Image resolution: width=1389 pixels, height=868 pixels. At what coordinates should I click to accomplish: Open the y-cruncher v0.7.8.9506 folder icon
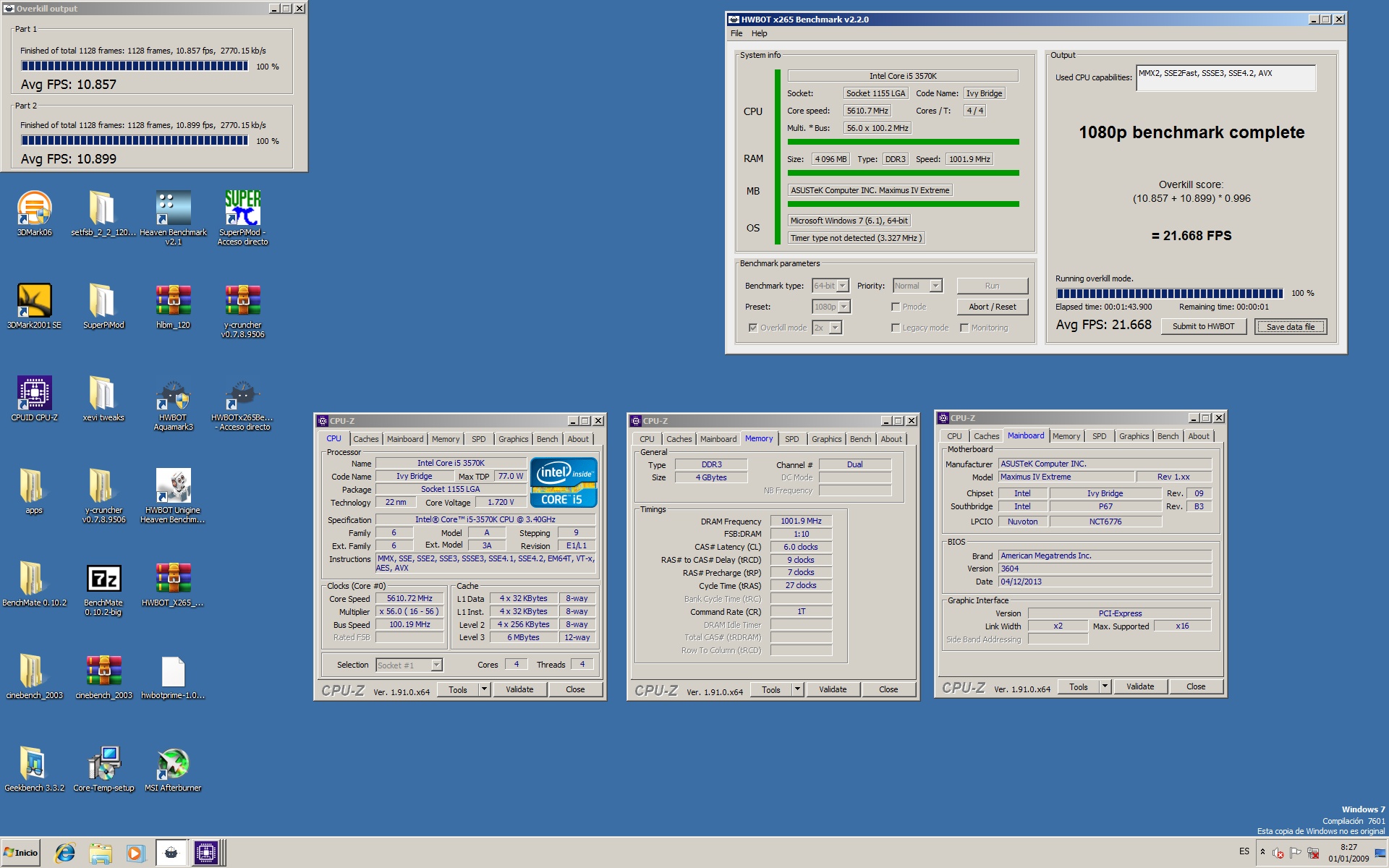[x=102, y=486]
